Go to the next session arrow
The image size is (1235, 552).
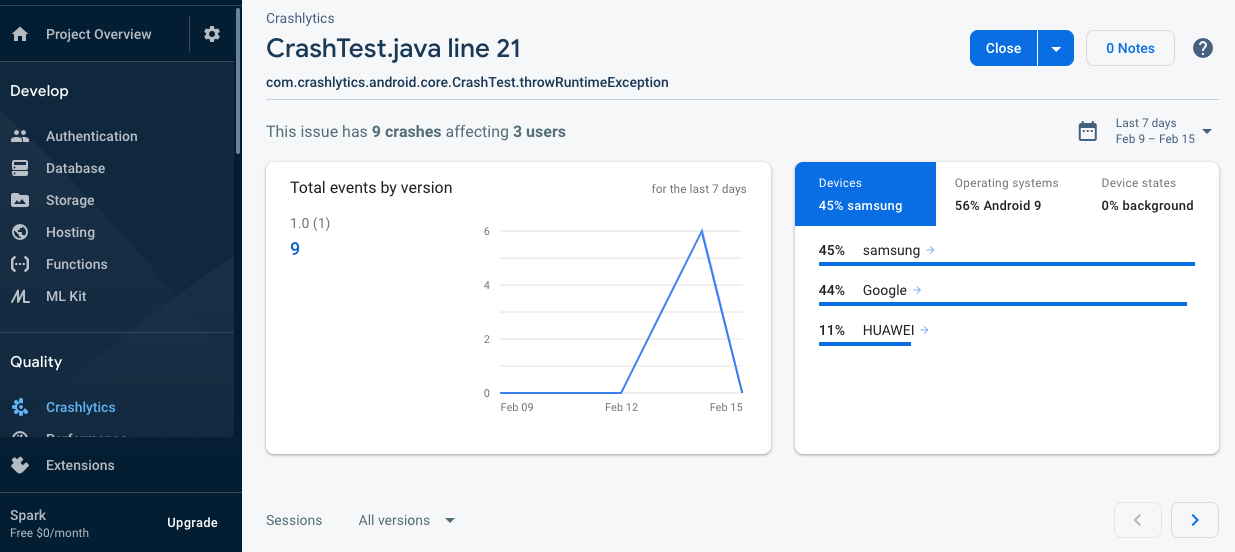[x=1195, y=520]
